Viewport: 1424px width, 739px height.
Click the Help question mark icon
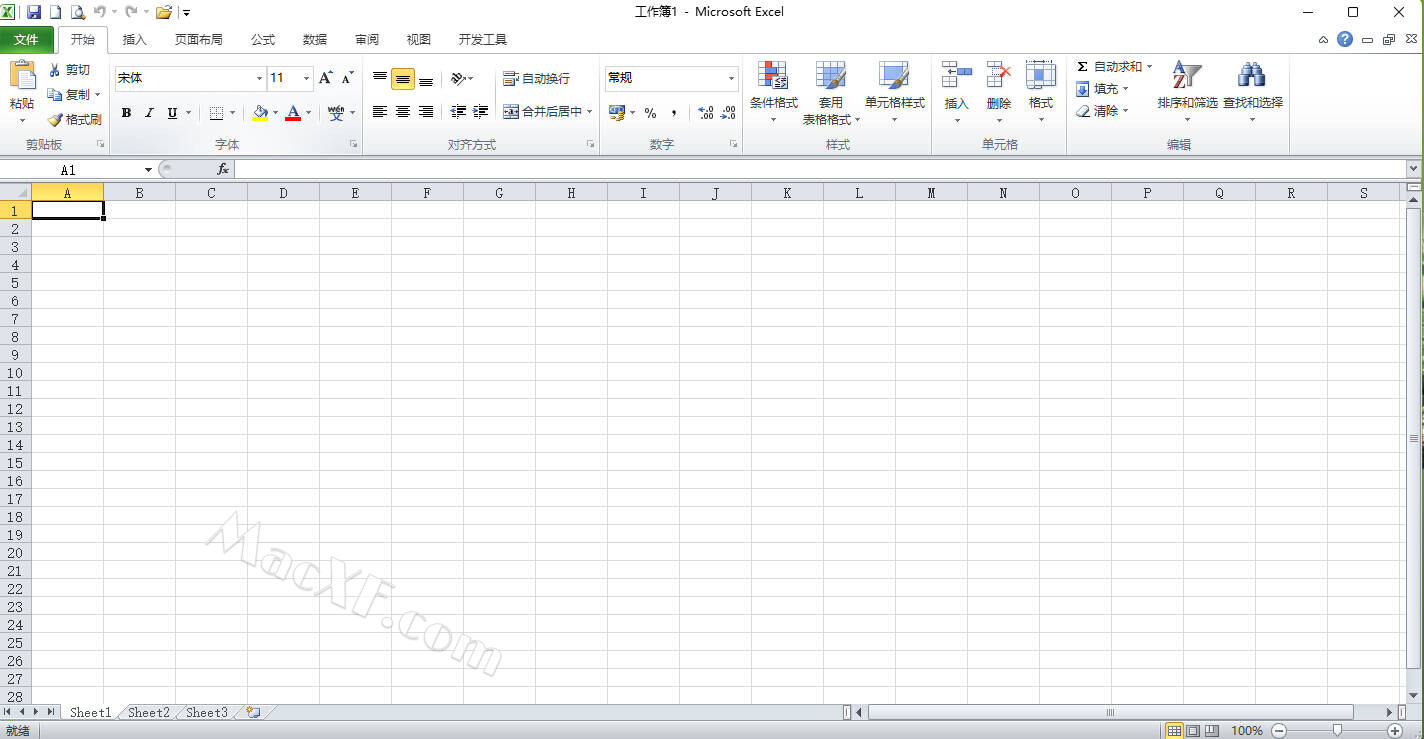[1345, 39]
